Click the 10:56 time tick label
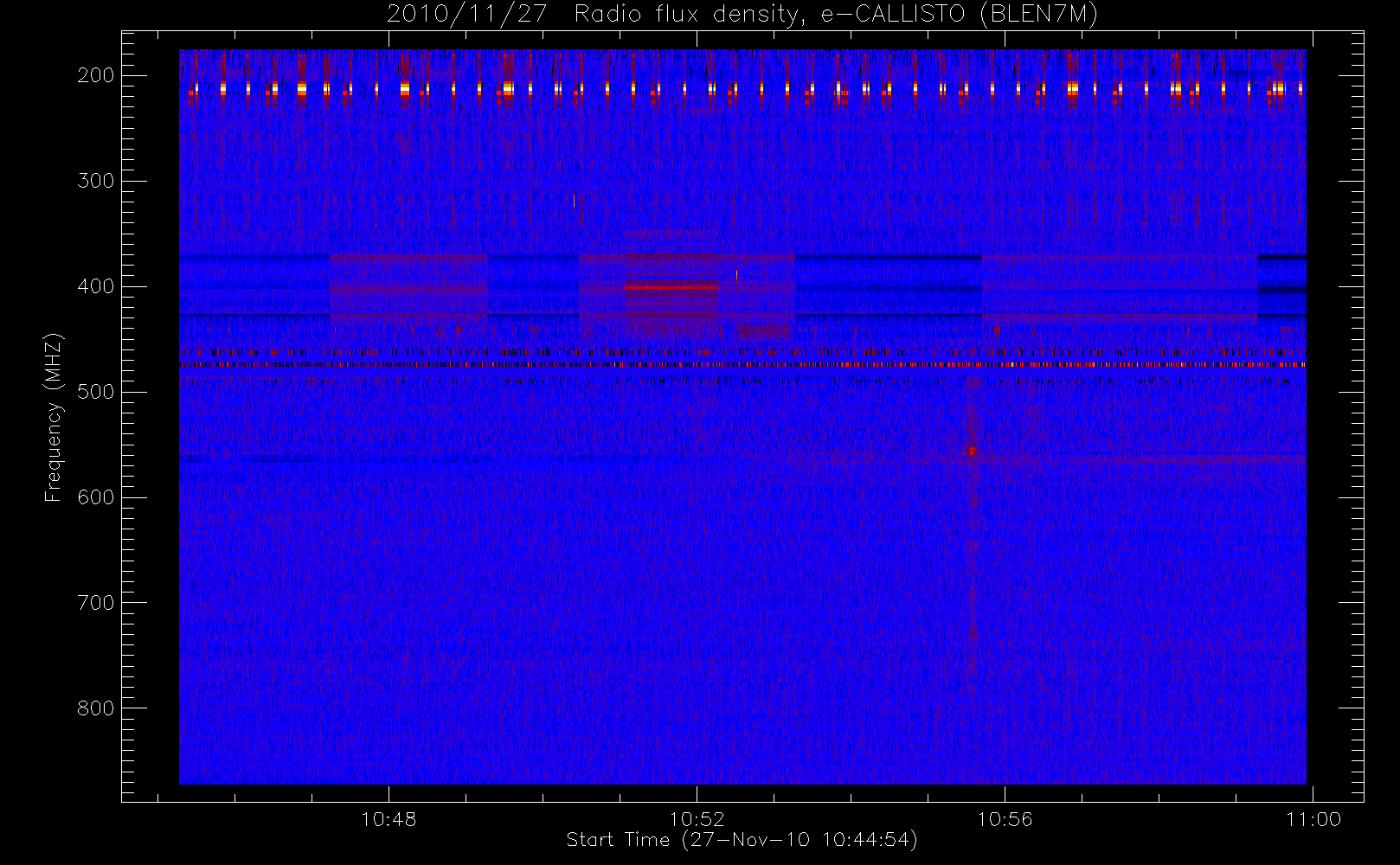Viewport: 1400px width, 865px height. click(x=1005, y=819)
